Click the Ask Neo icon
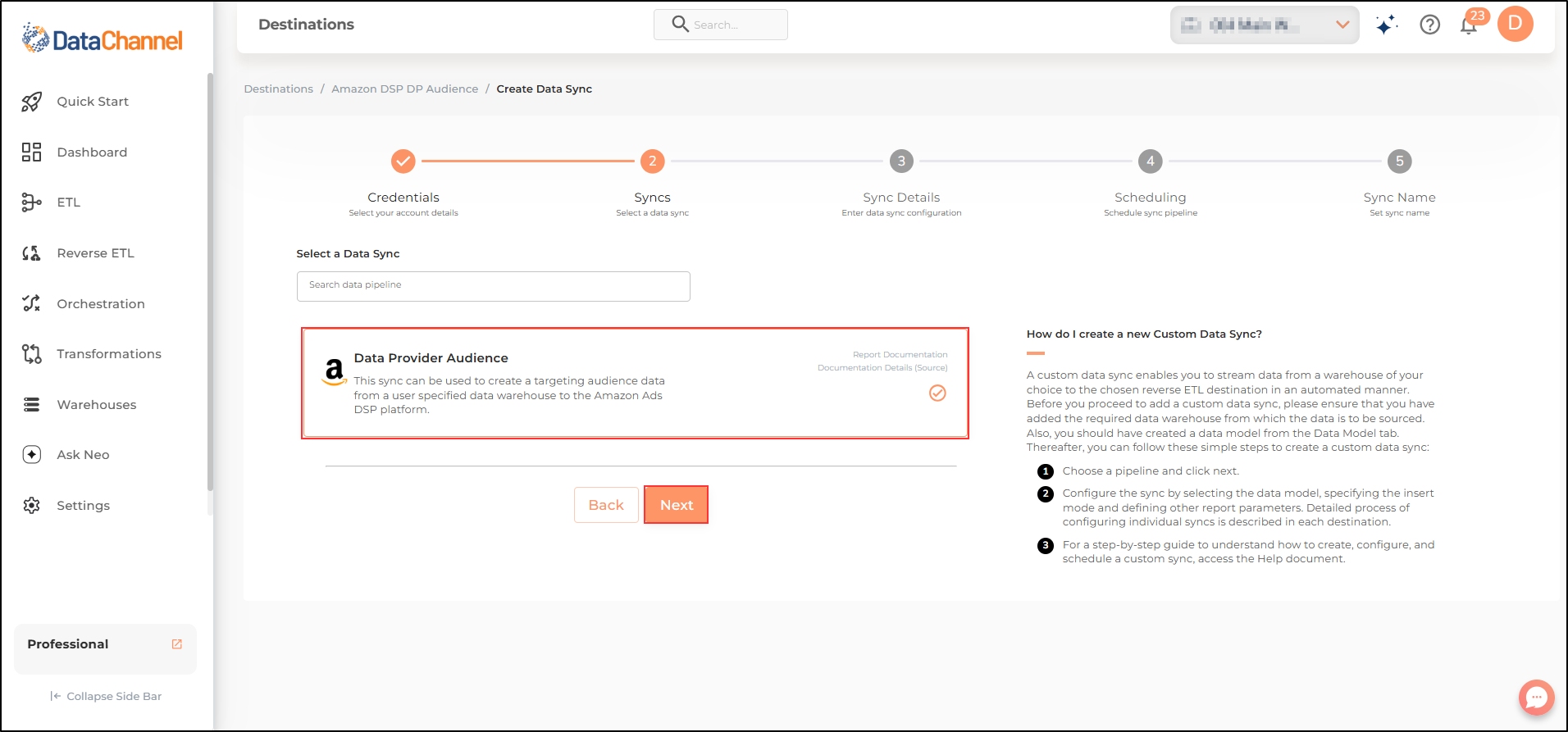This screenshot has width=1568, height=732. point(31,455)
